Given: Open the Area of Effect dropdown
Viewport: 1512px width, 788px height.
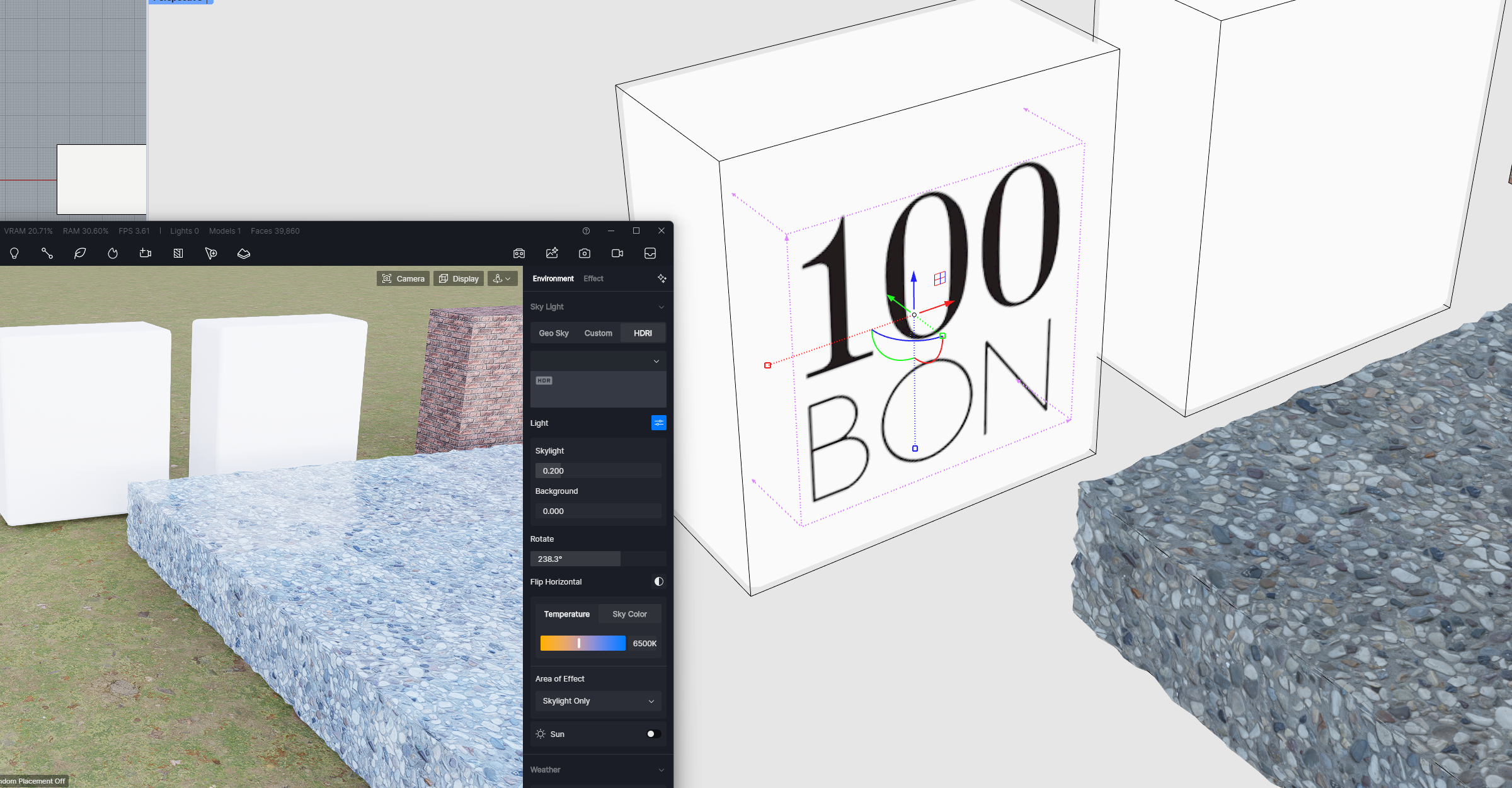Looking at the screenshot, I should [598, 701].
